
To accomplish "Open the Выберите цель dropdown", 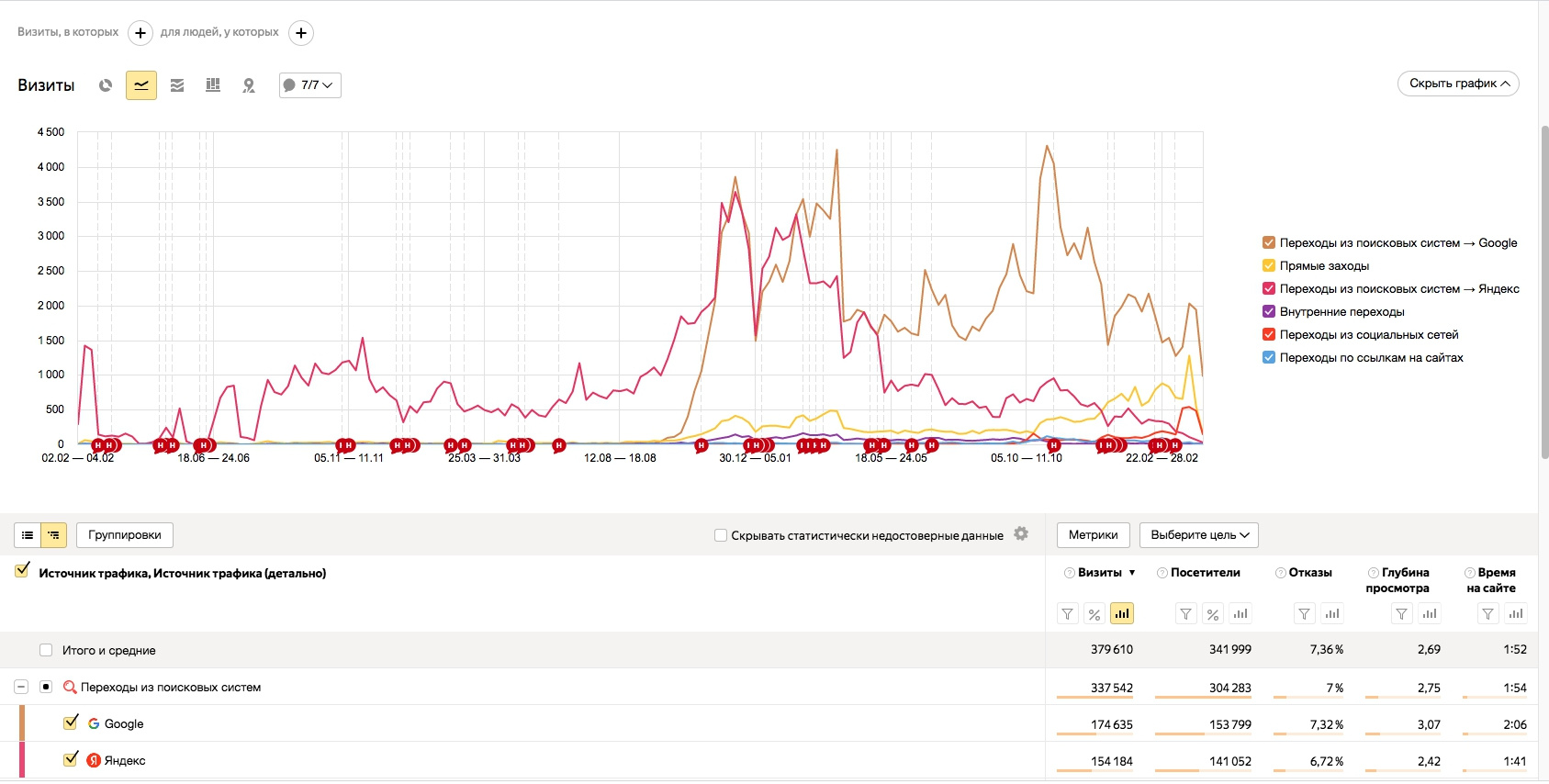I will (x=1198, y=535).
